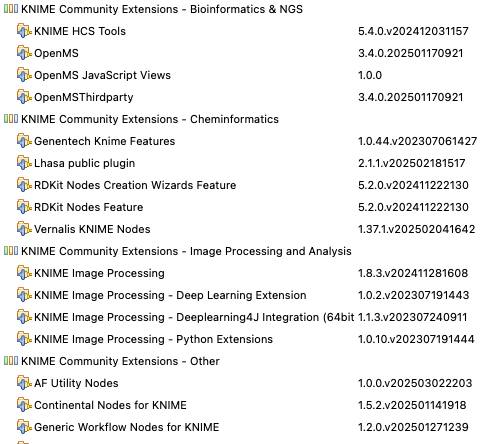Click RDKit Nodes Feature version 5.2.0.v202411222130
The image size is (483, 444).
click(x=413, y=207)
